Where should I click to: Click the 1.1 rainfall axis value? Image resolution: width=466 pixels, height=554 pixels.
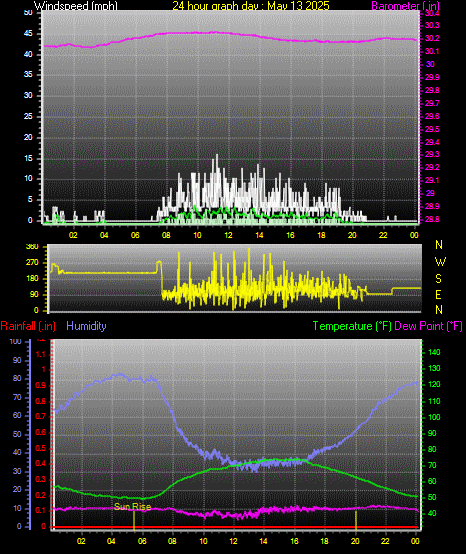point(41,354)
